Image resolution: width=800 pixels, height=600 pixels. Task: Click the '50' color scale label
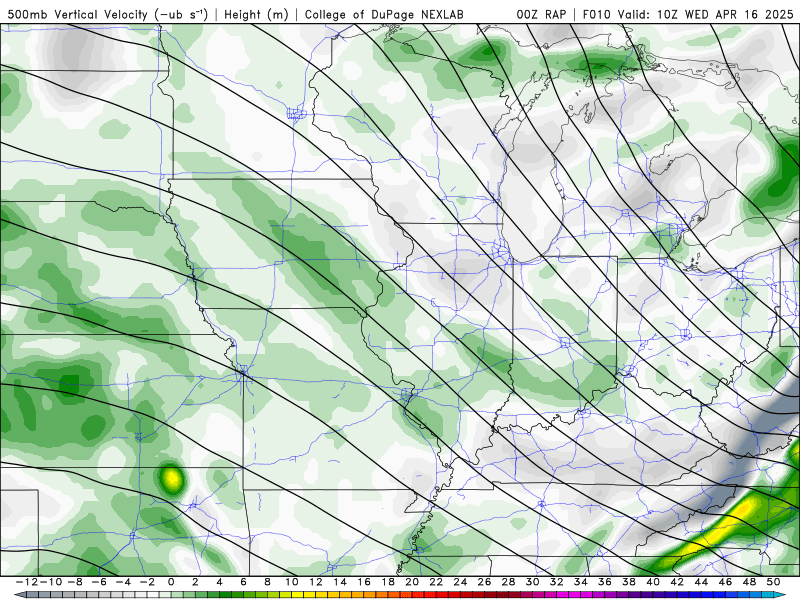(773, 582)
